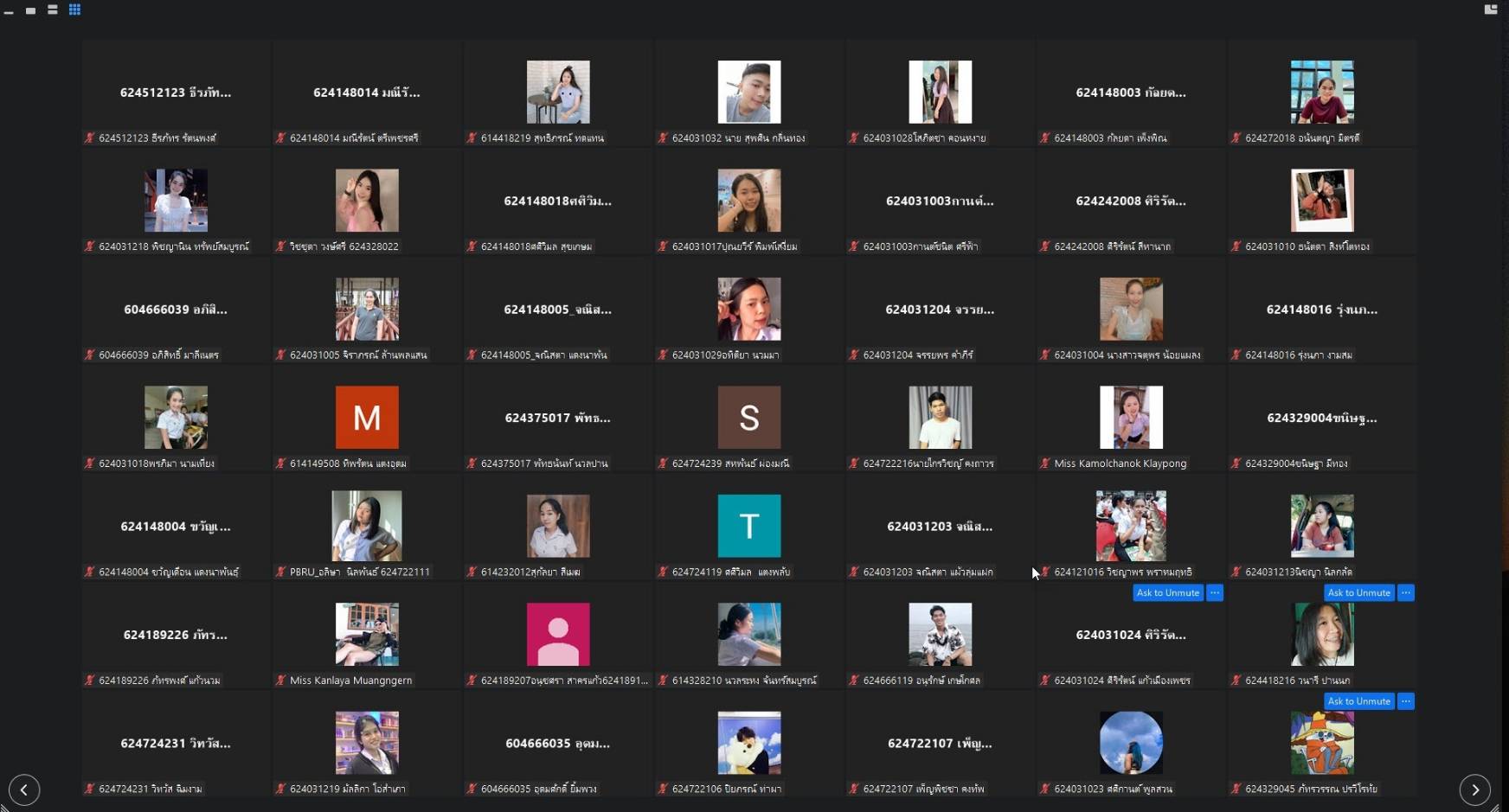Screen dimensions: 1509x812
Task: Open more options menu above 624418216 tile
Action: tap(1406, 593)
